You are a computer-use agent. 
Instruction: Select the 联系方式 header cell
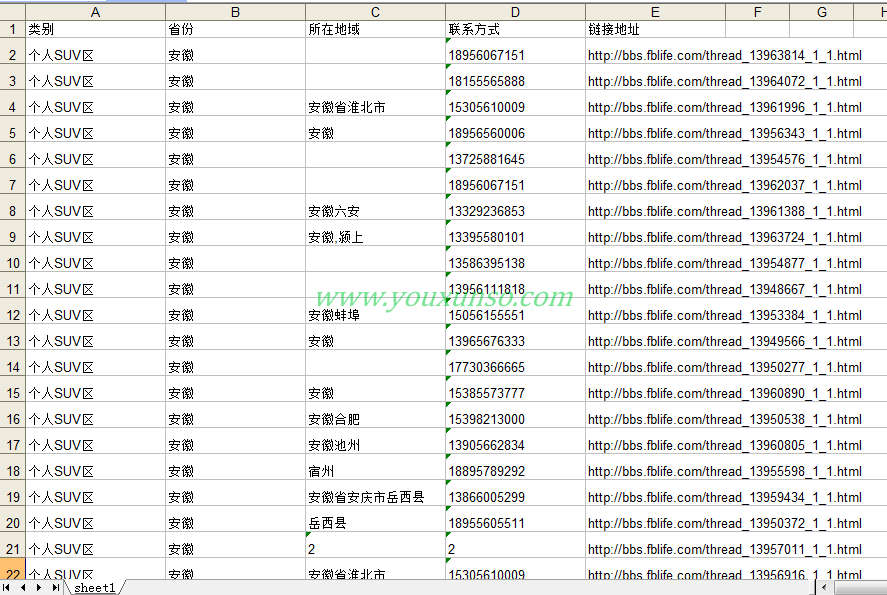coord(515,30)
